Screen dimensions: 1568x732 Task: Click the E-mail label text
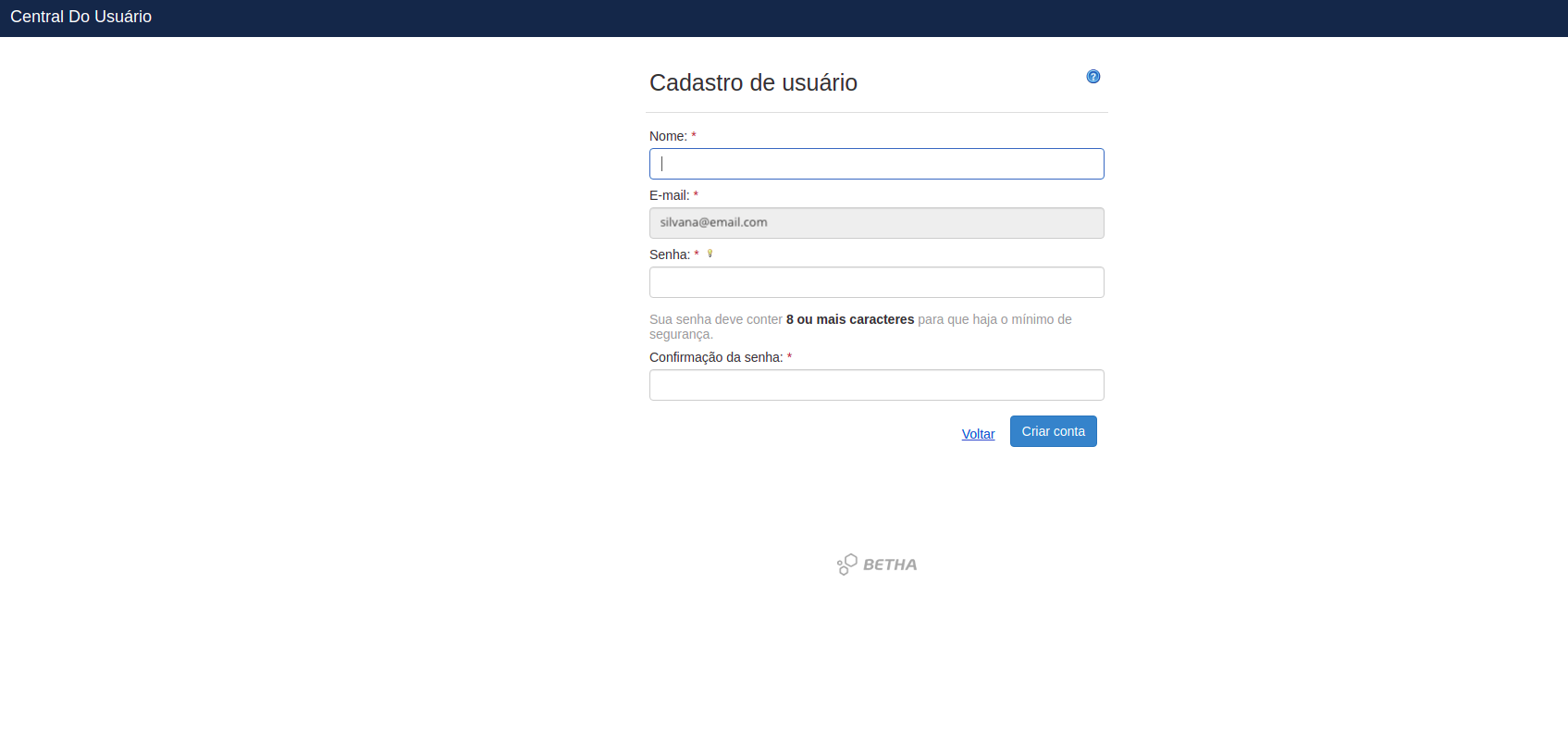[x=669, y=195]
